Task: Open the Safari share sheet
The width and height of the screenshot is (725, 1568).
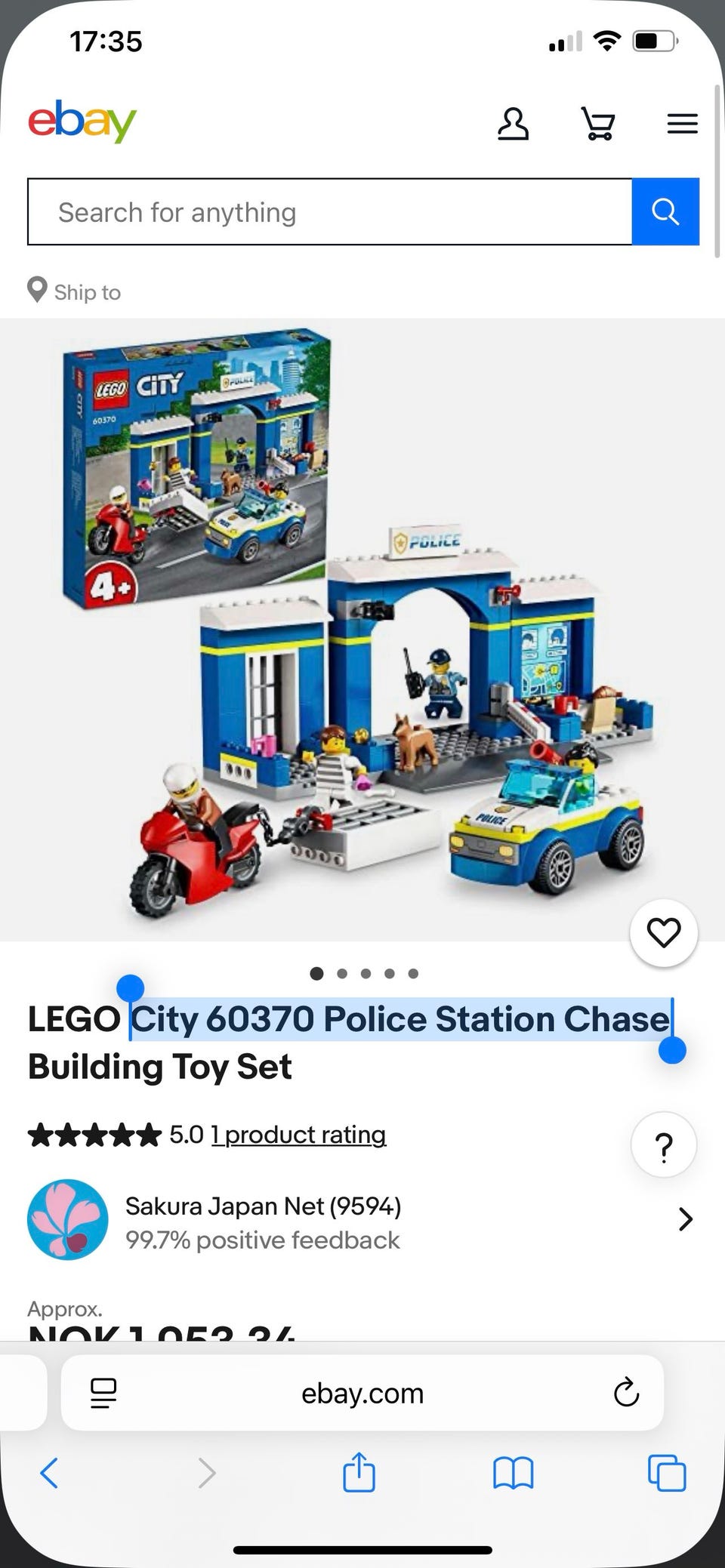Action: [359, 1471]
